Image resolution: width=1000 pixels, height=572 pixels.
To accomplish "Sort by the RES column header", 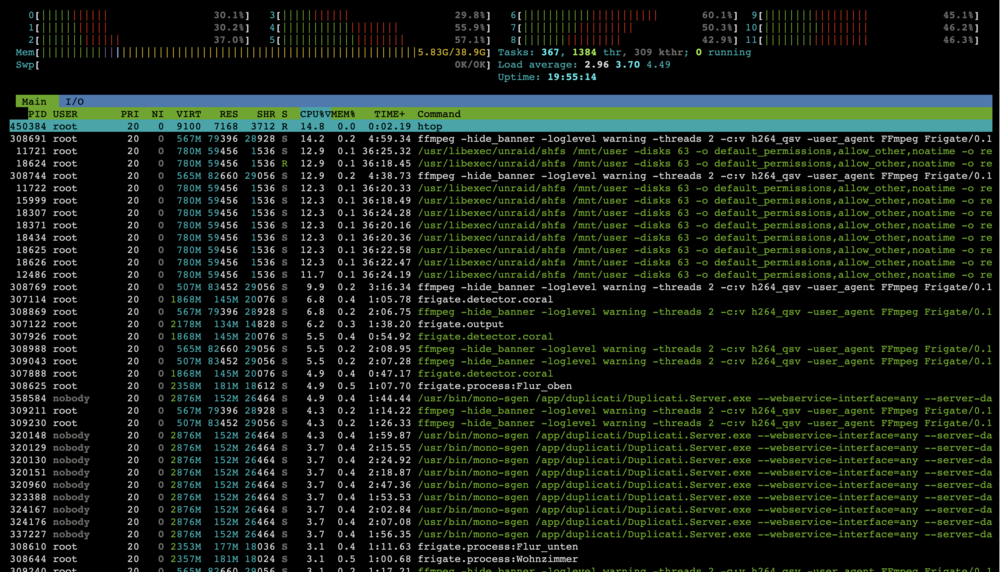I will [x=228, y=114].
